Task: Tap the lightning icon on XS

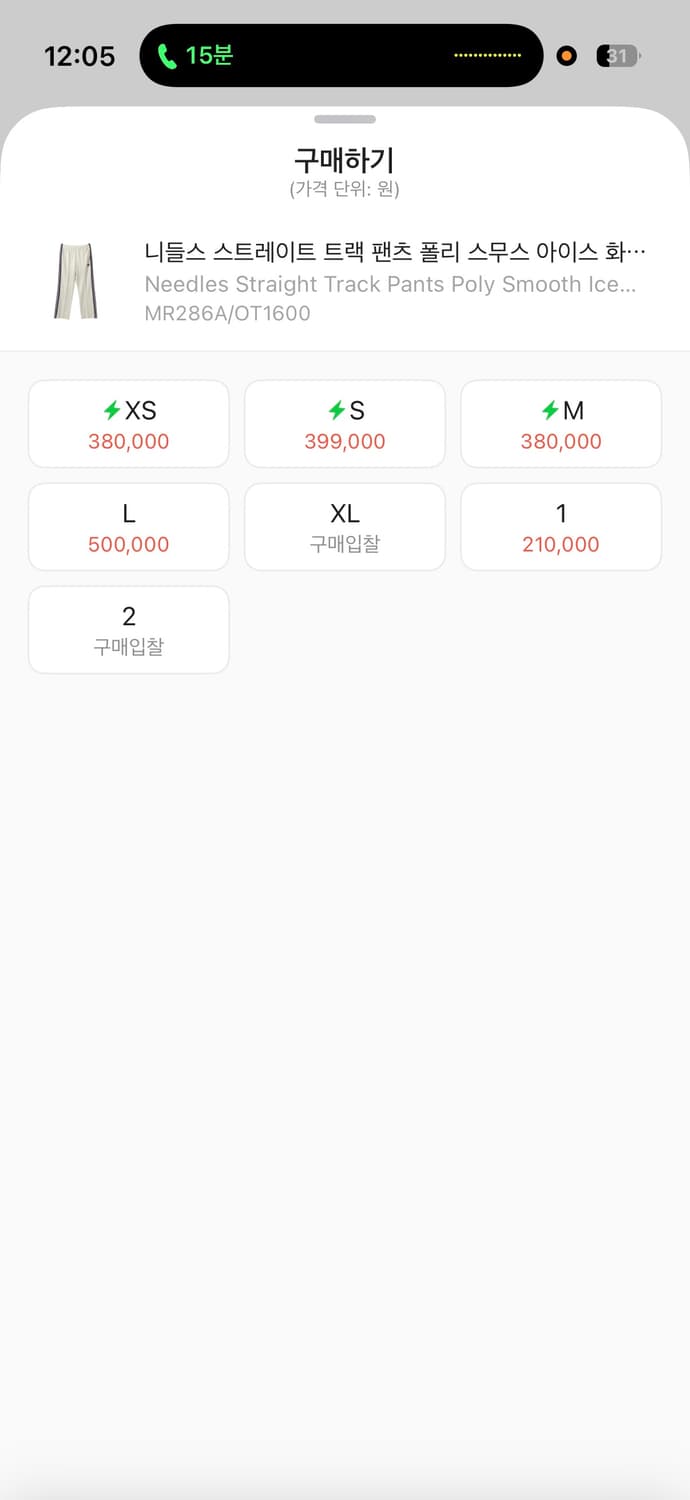Action: click(x=112, y=410)
